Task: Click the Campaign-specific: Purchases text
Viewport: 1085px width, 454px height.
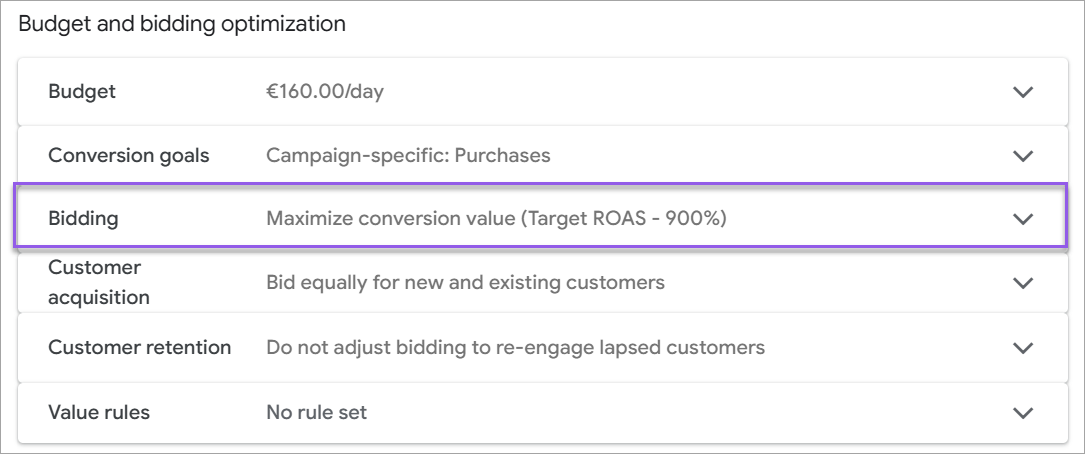Action: tap(408, 156)
